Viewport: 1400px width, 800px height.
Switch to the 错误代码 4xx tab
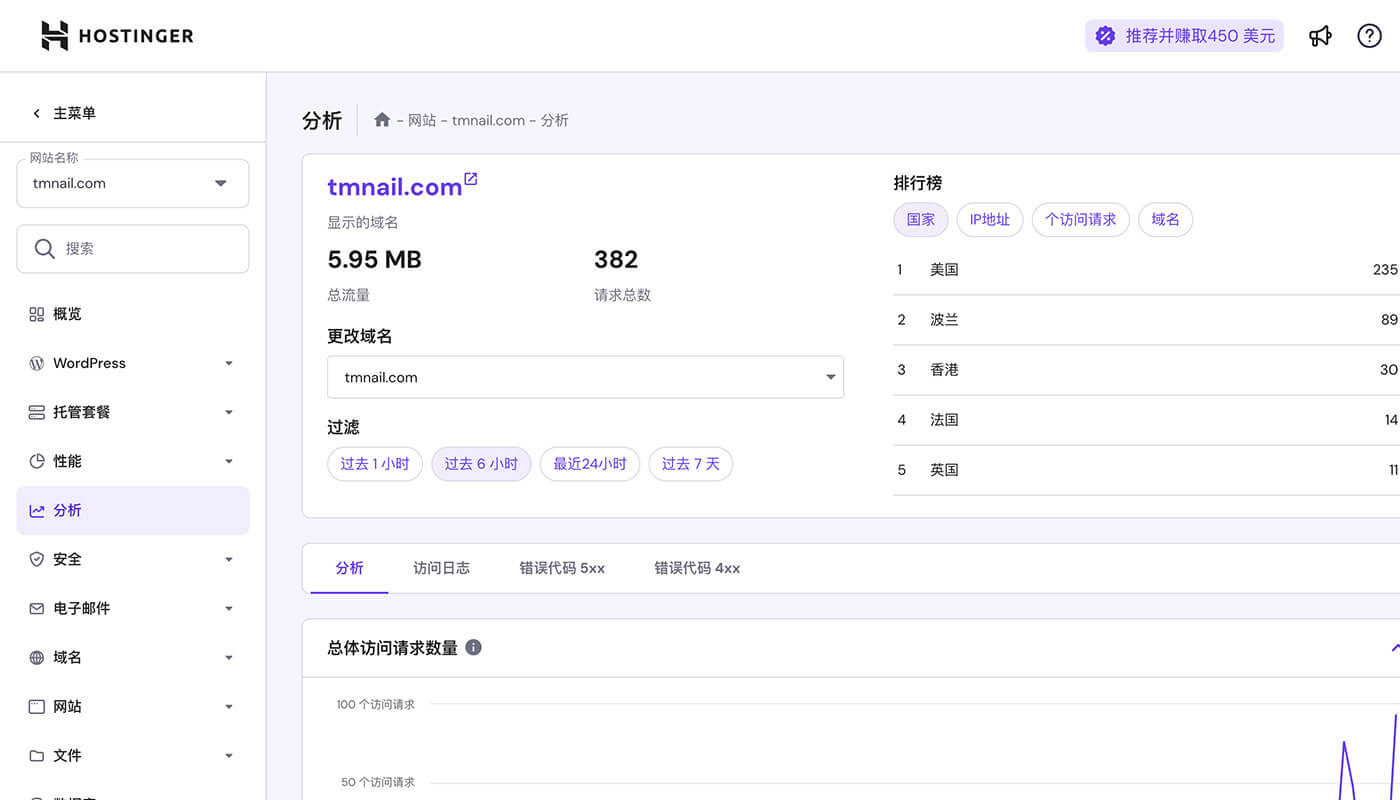697,568
